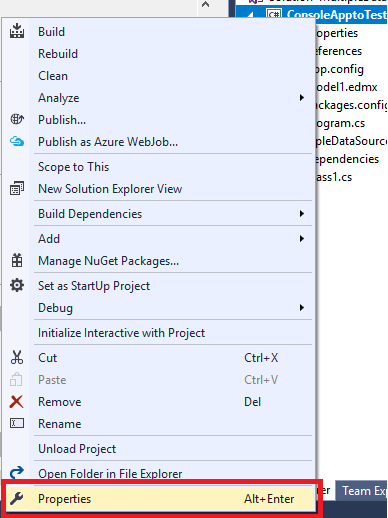
Task: Click the scroll up arrow above the menu
Action: tap(206, 4)
